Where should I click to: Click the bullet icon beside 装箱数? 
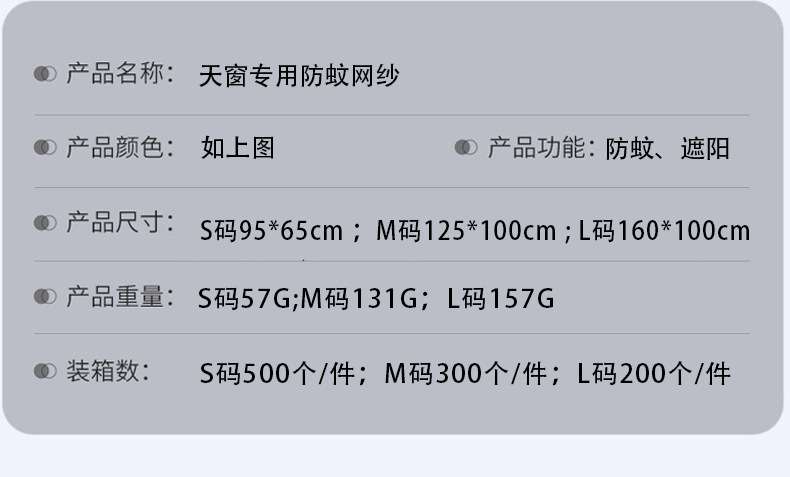click(45, 371)
